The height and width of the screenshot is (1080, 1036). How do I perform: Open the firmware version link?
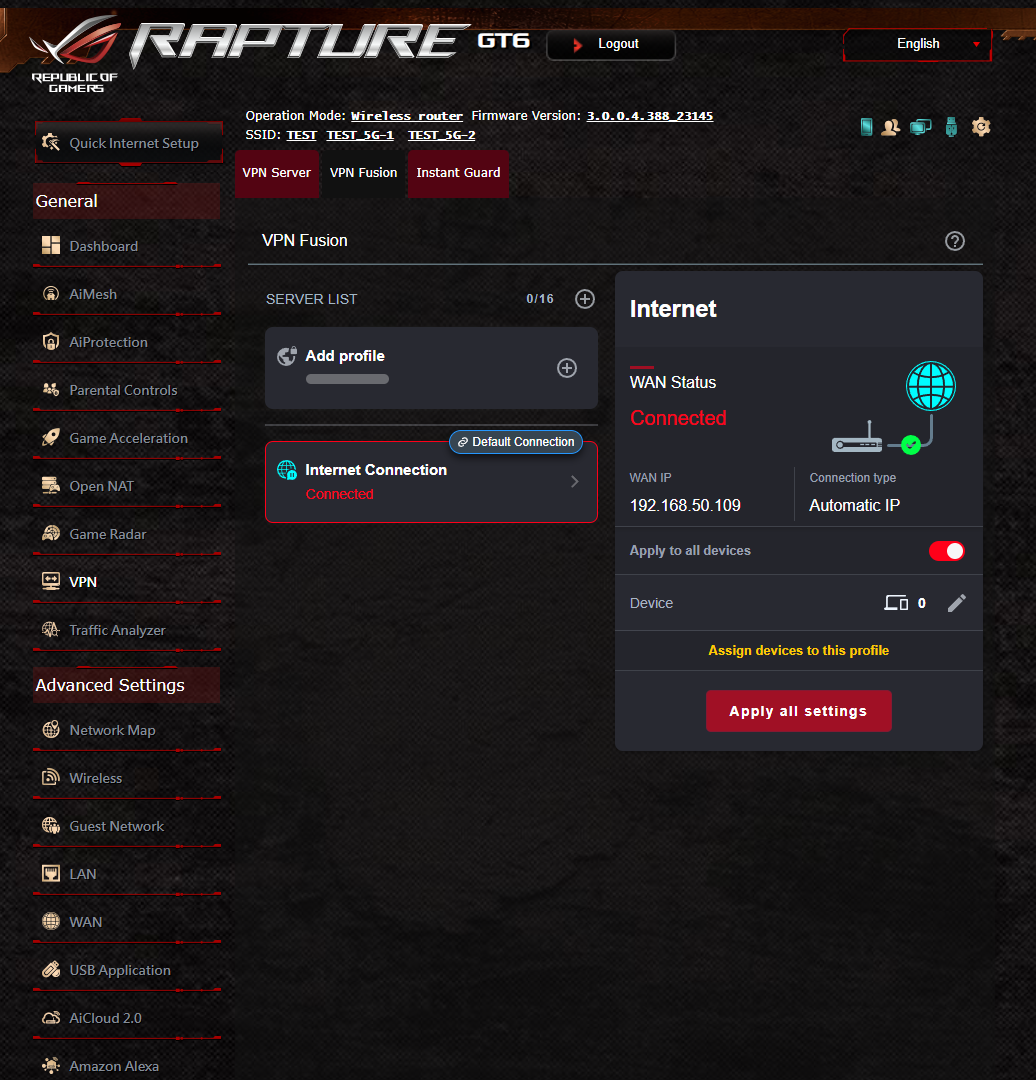tap(649, 115)
